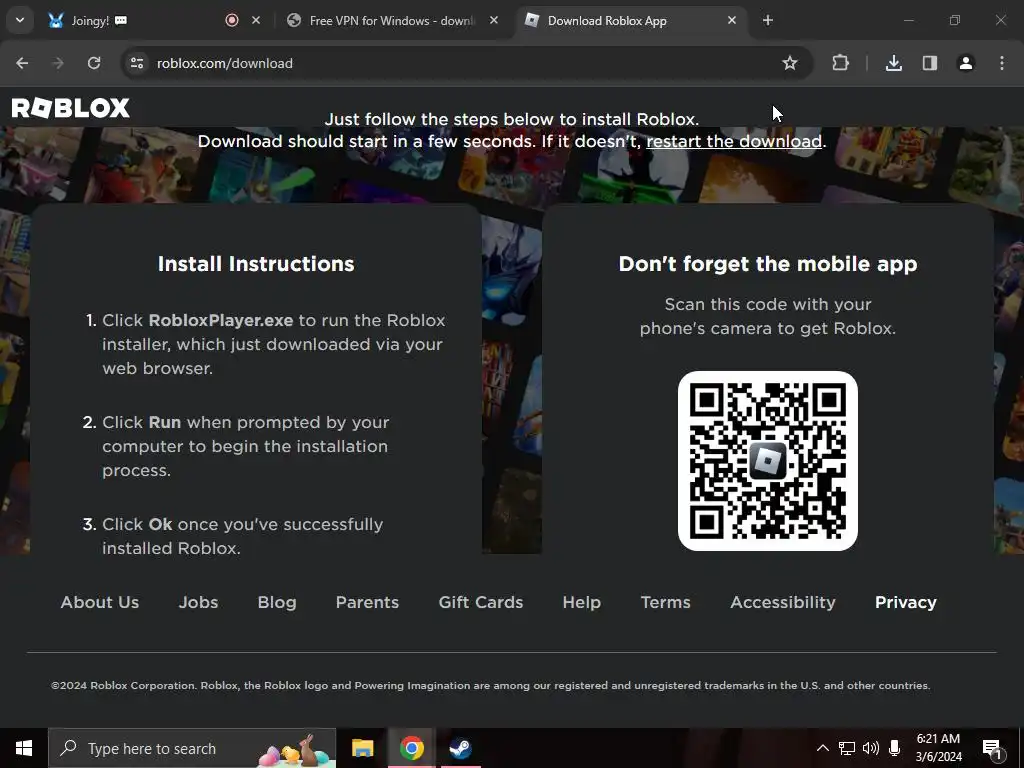The height and width of the screenshot is (768, 1024).
Task: Click the Type here to search box
Action: (193, 748)
